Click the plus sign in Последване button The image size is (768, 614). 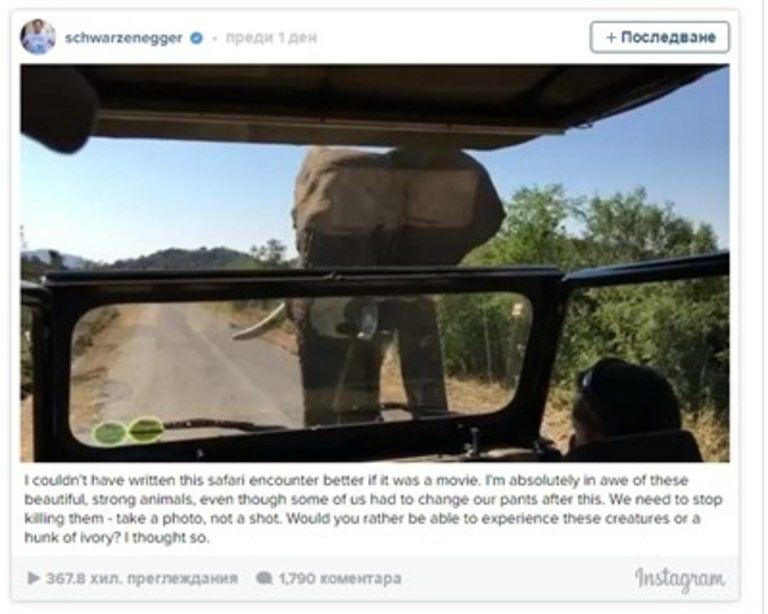pyautogui.click(x=610, y=37)
